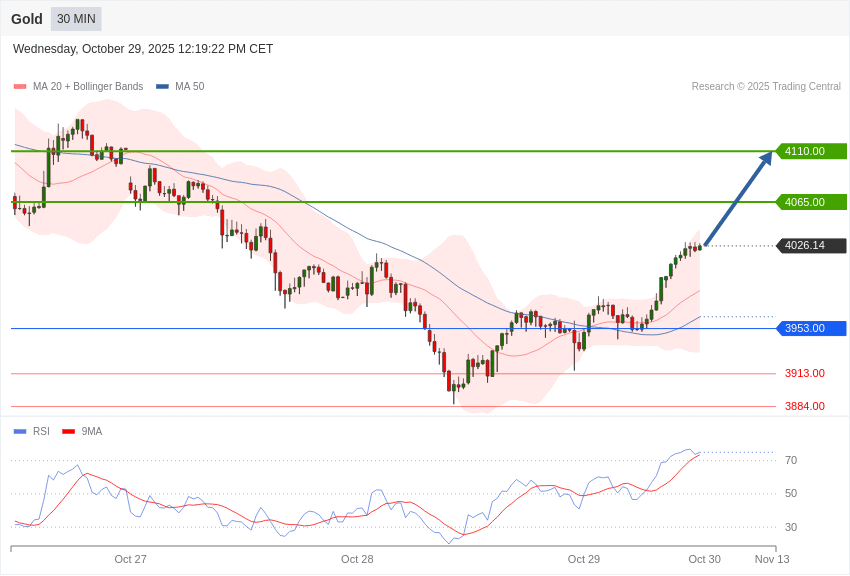Click the chart timestamp text
This screenshot has height=576, width=850.
(x=143, y=49)
